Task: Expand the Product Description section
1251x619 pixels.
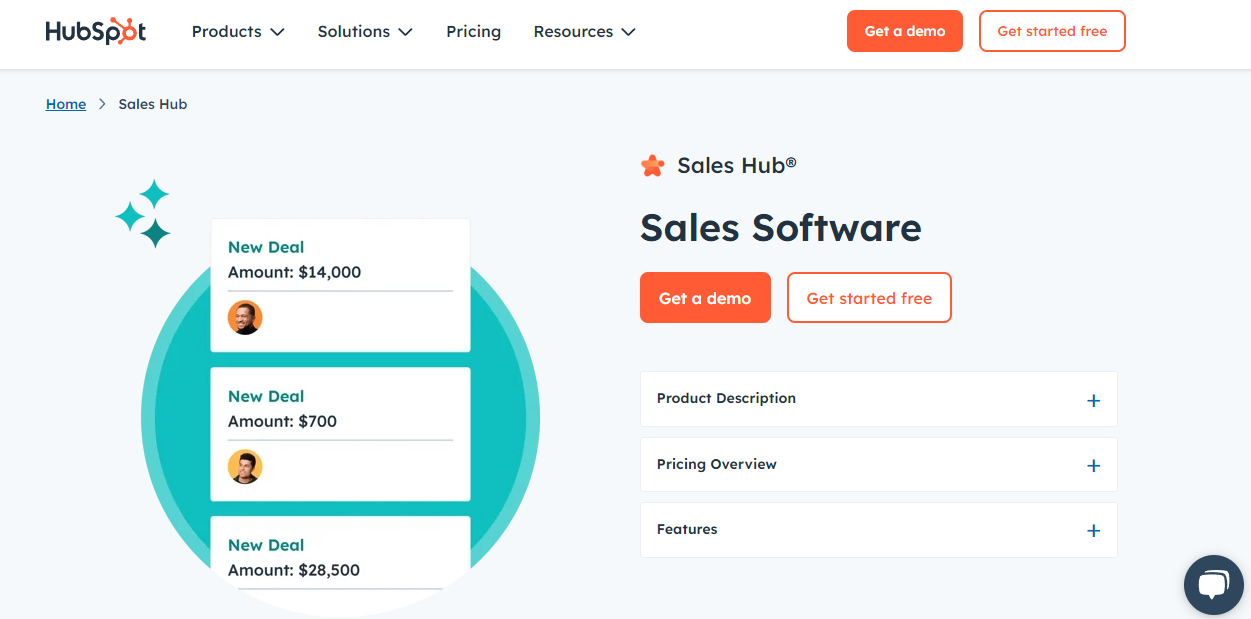Action: click(x=878, y=399)
